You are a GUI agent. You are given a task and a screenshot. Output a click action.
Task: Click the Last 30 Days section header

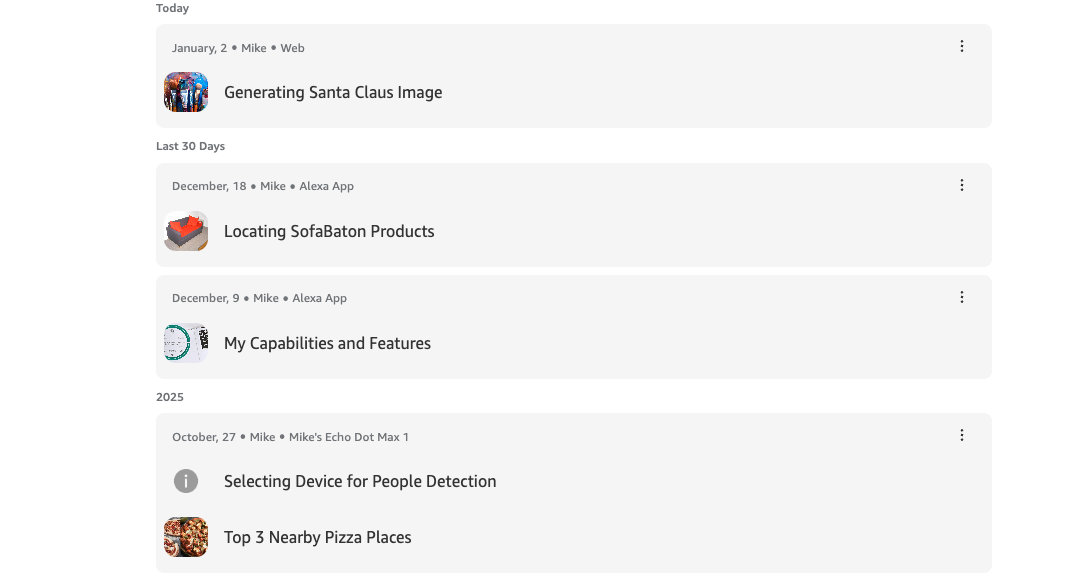pos(190,146)
